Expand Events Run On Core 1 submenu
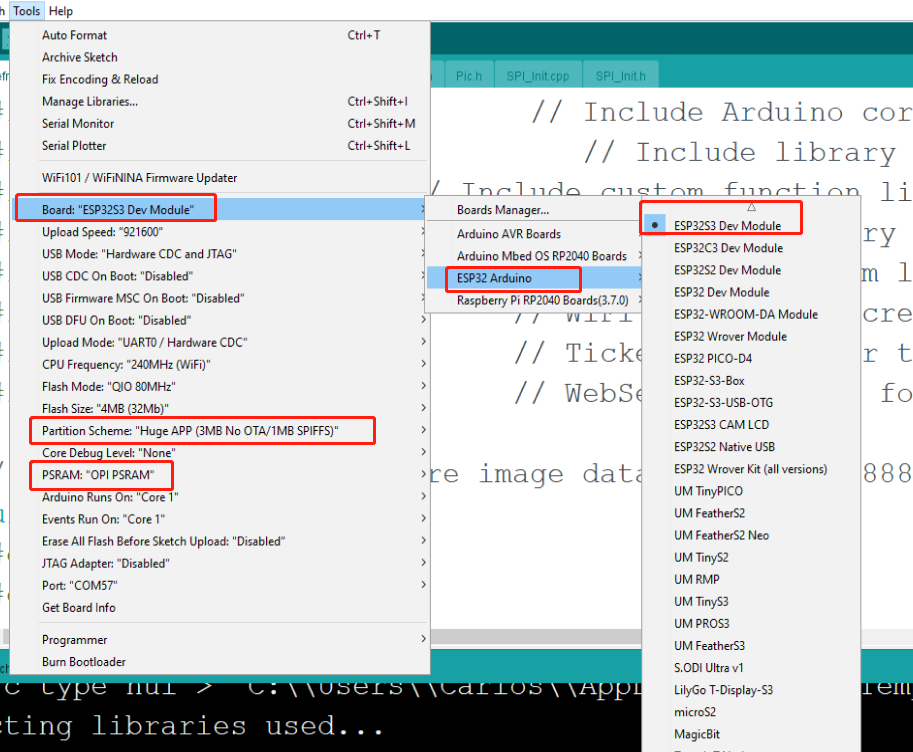The width and height of the screenshot is (913, 752). 220,519
